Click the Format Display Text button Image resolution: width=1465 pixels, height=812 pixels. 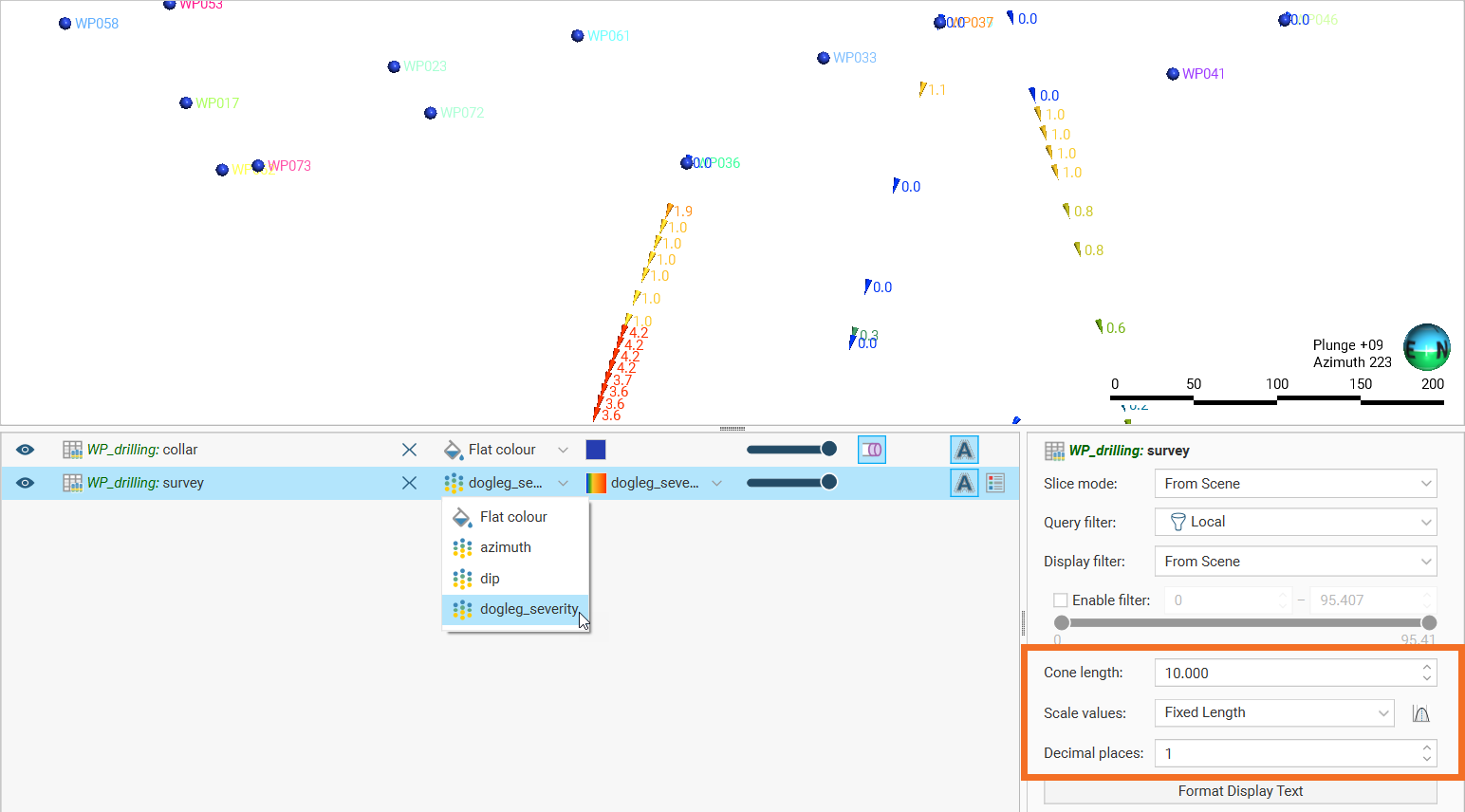click(x=1240, y=791)
